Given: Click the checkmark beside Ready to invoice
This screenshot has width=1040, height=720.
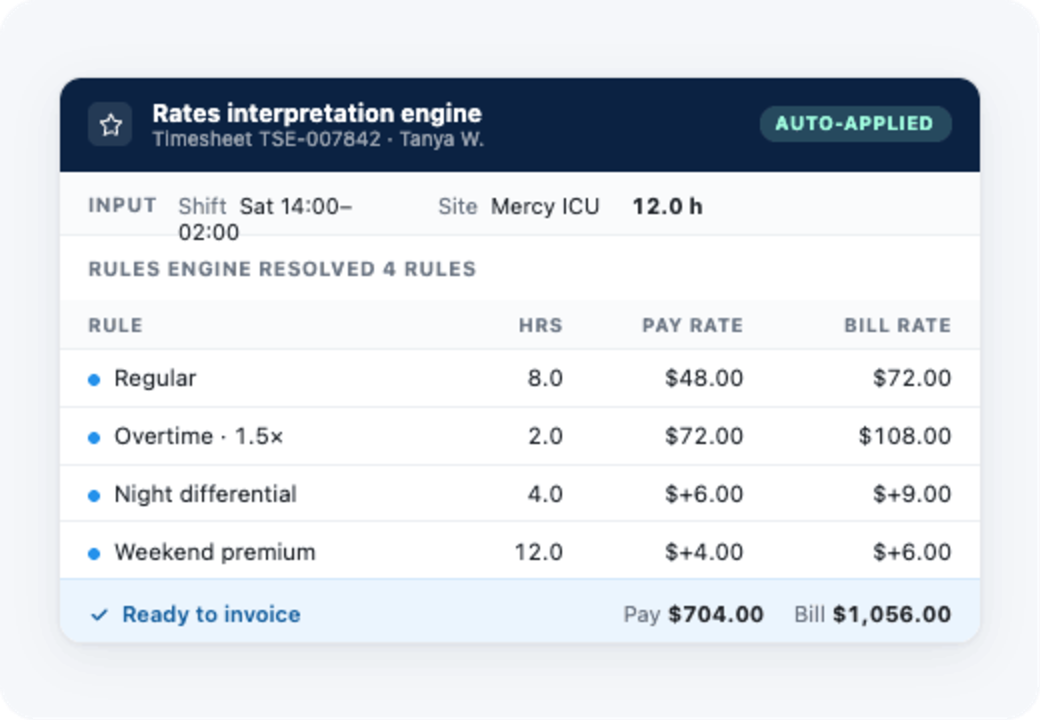Looking at the screenshot, I should tap(99, 615).
